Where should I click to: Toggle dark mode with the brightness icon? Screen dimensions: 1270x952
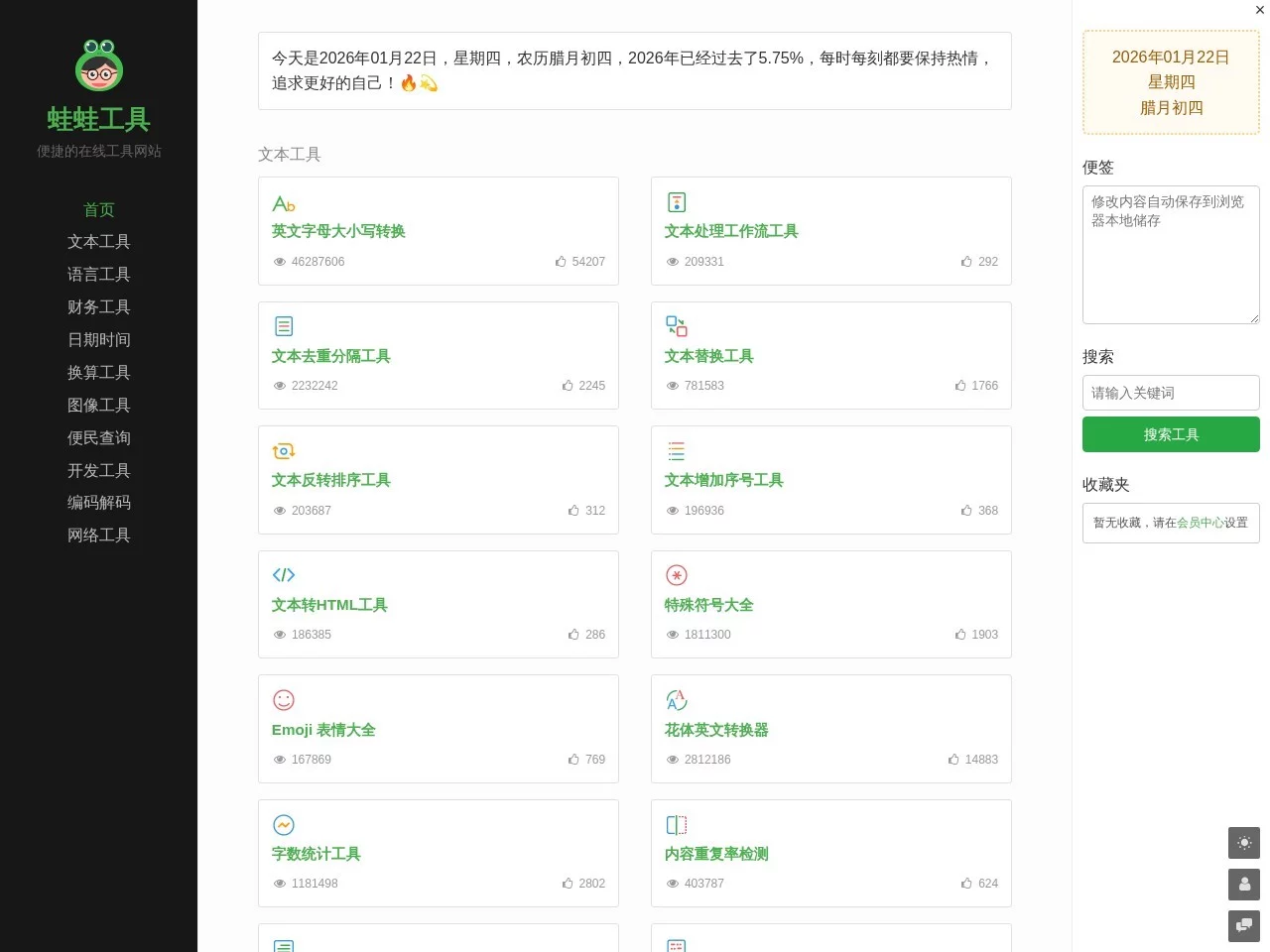[1244, 843]
